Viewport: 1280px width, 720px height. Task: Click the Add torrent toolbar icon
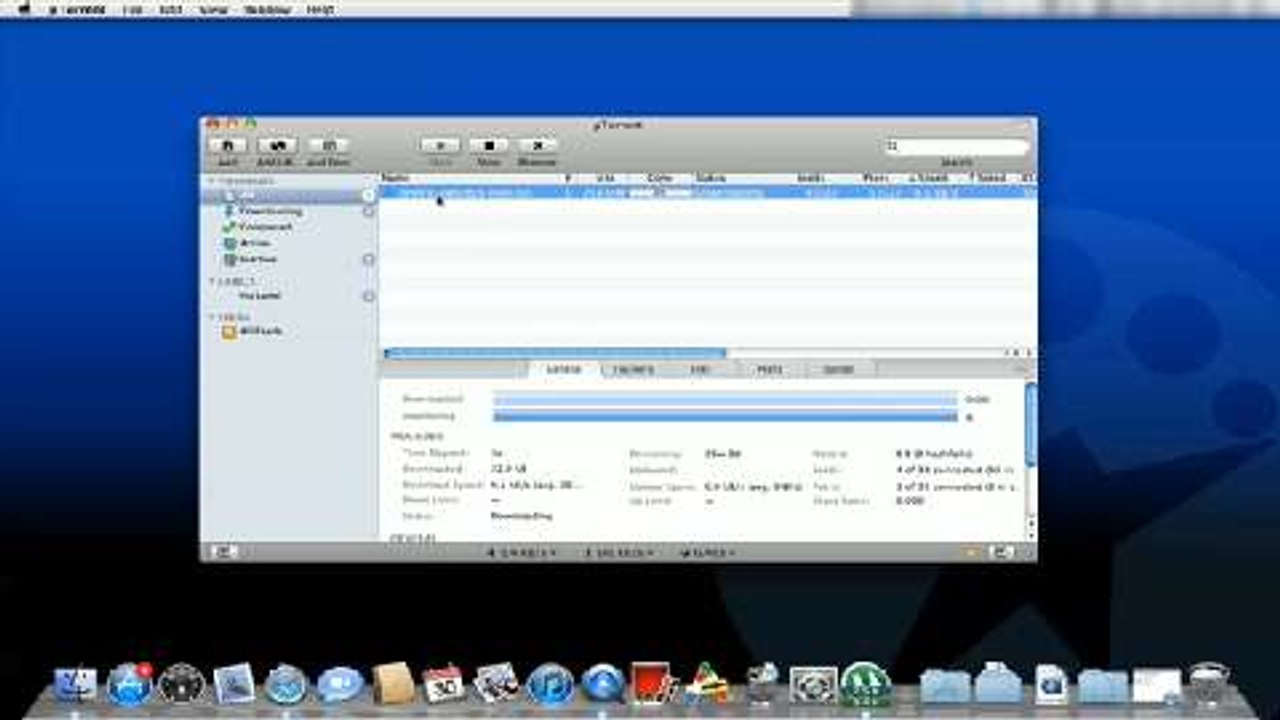tap(227, 145)
